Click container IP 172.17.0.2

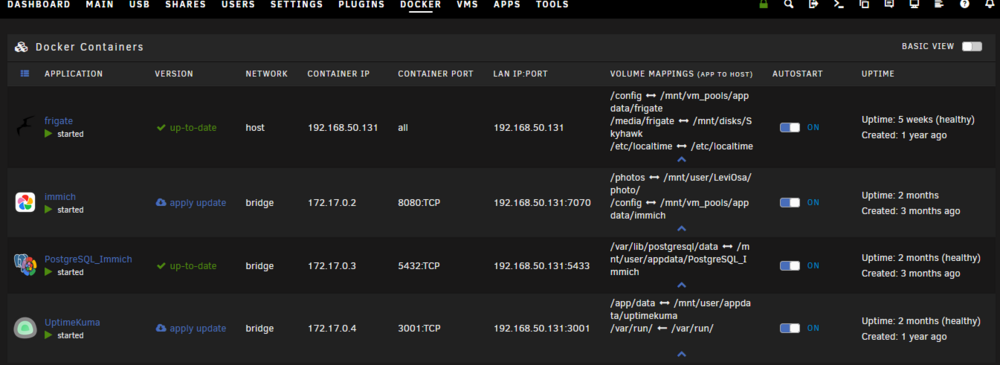click(332, 203)
